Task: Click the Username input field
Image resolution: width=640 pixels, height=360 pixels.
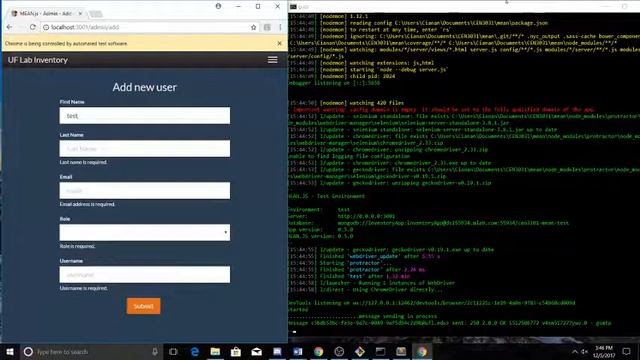Action: (x=144, y=274)
